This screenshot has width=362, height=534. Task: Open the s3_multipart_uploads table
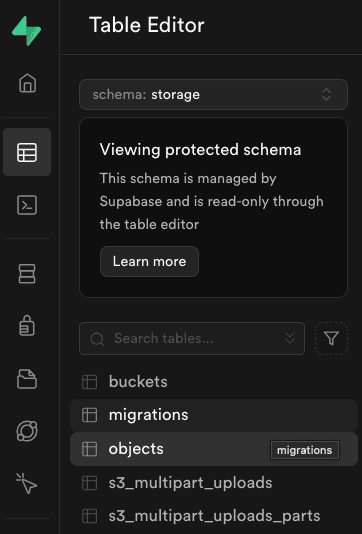[x=214, y=483]
